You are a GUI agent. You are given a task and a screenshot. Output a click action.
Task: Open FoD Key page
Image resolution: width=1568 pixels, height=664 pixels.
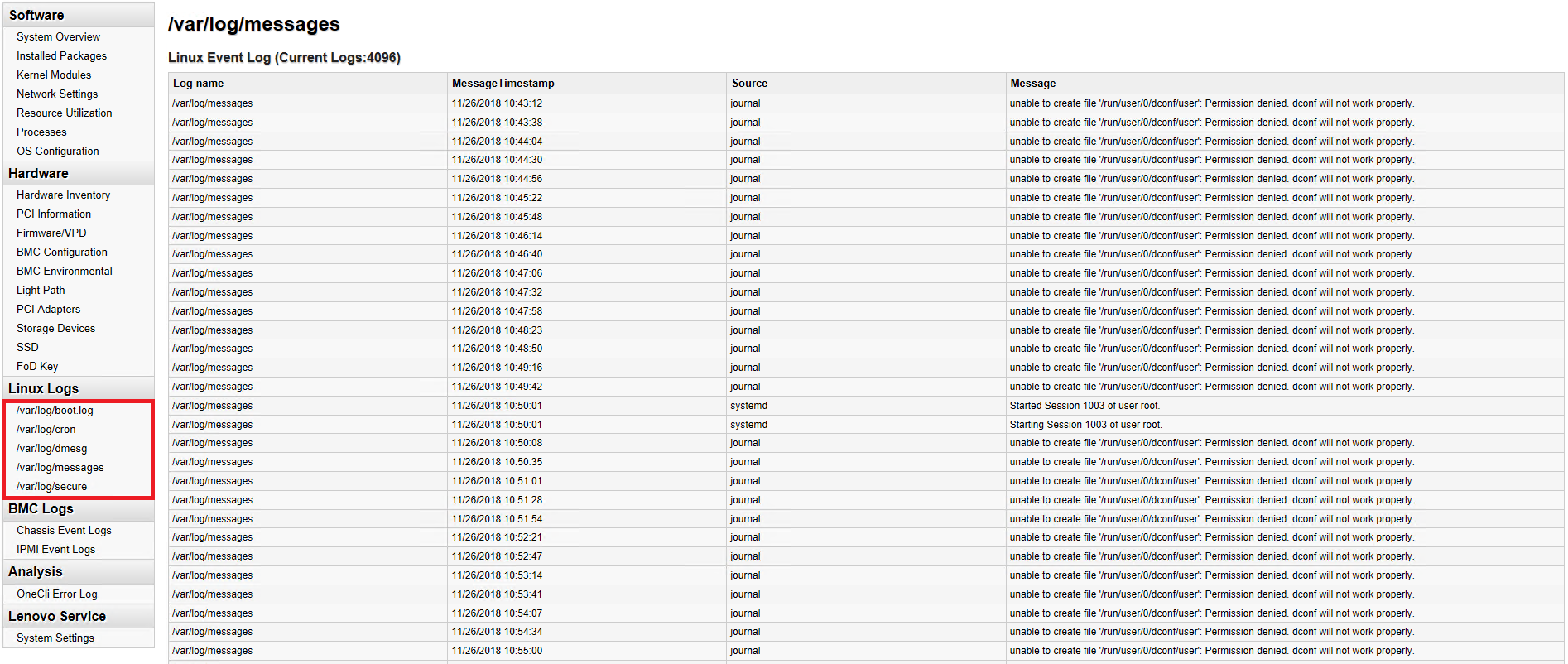click(37, 366)
